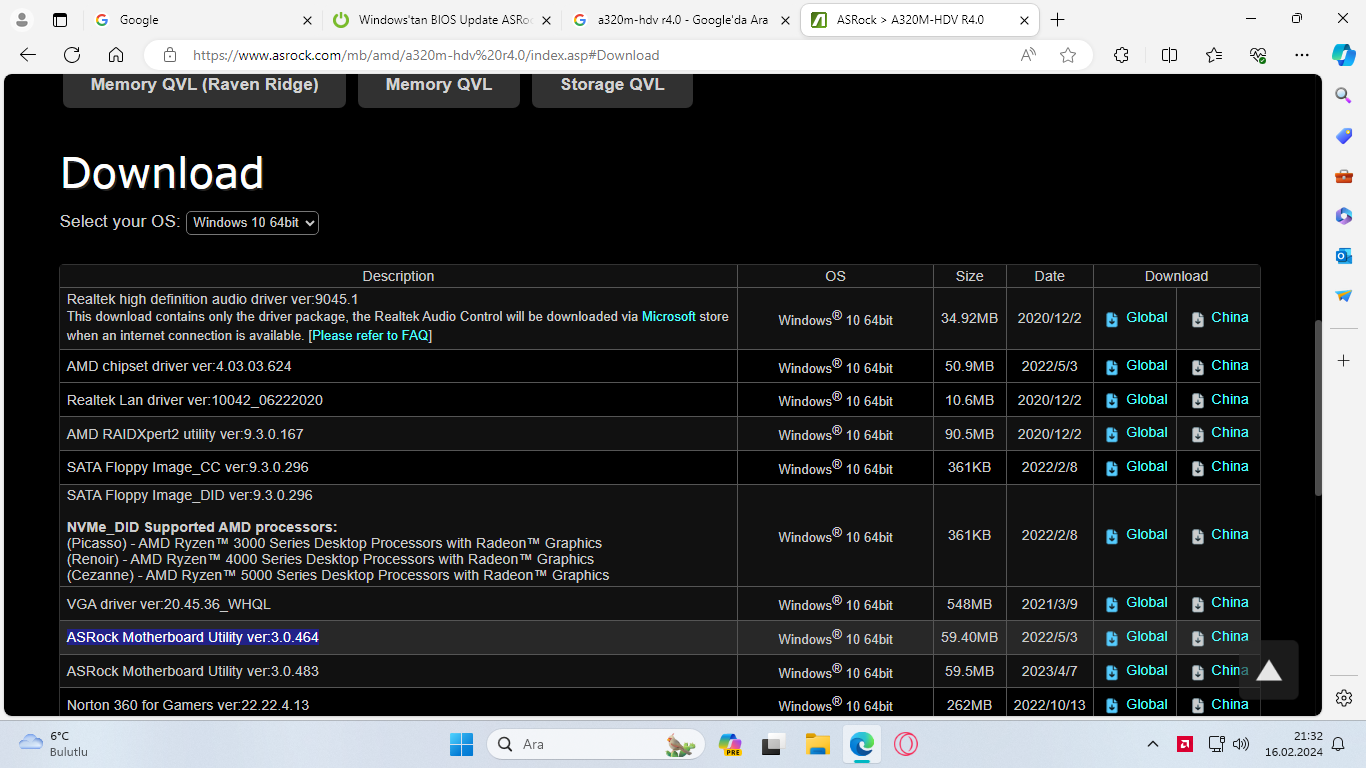Click the highlighted ASRock Motherboard Utility ver:3.0.464 text
This screenshot has width=1366, height=768.
192,637
